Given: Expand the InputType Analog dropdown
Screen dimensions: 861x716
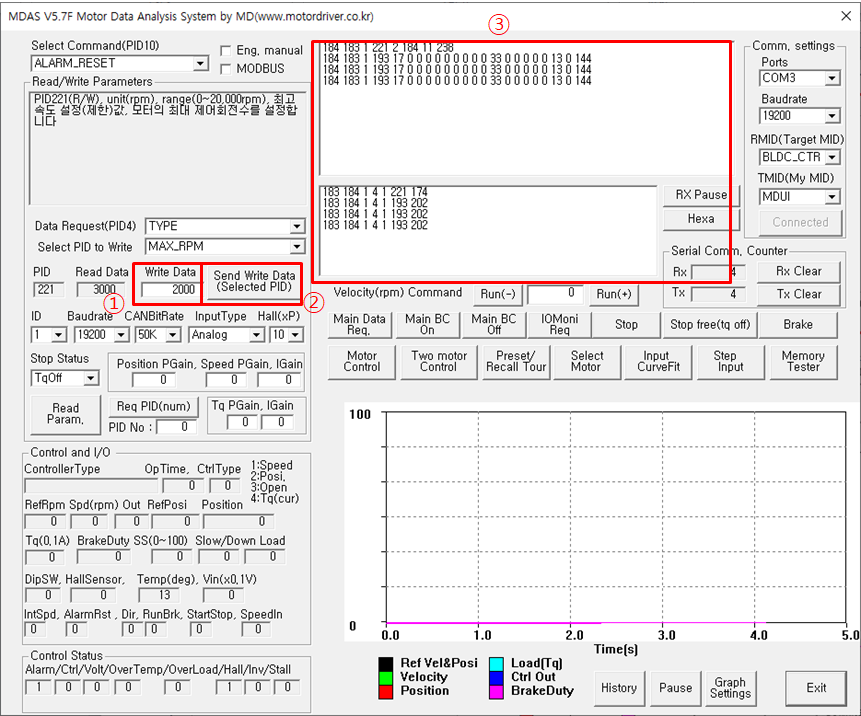Looking at the screenshot, I should 256,334.
